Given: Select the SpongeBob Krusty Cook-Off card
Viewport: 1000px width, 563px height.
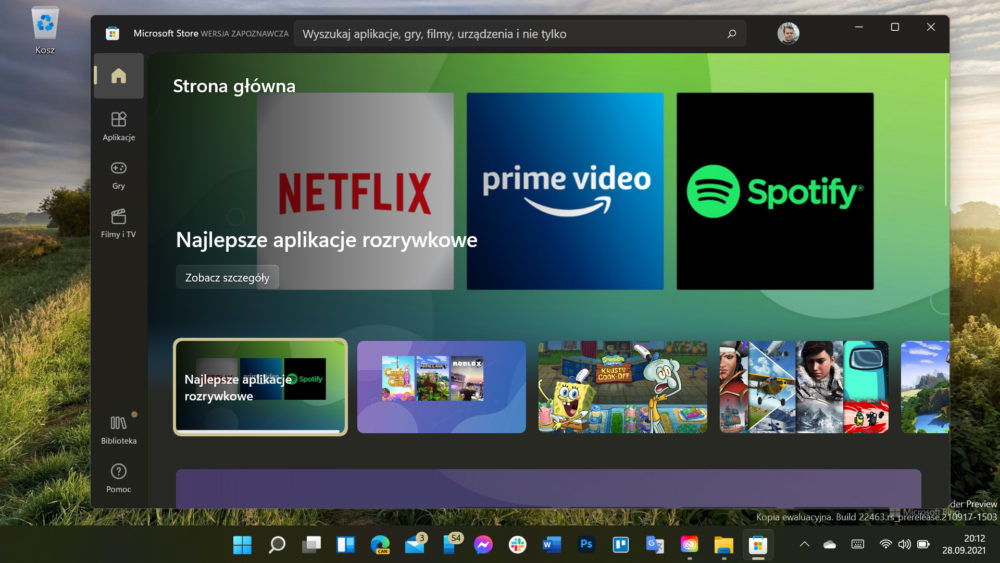Looking at the screenshot, I should pyautogui.click(x=622, y=387).
